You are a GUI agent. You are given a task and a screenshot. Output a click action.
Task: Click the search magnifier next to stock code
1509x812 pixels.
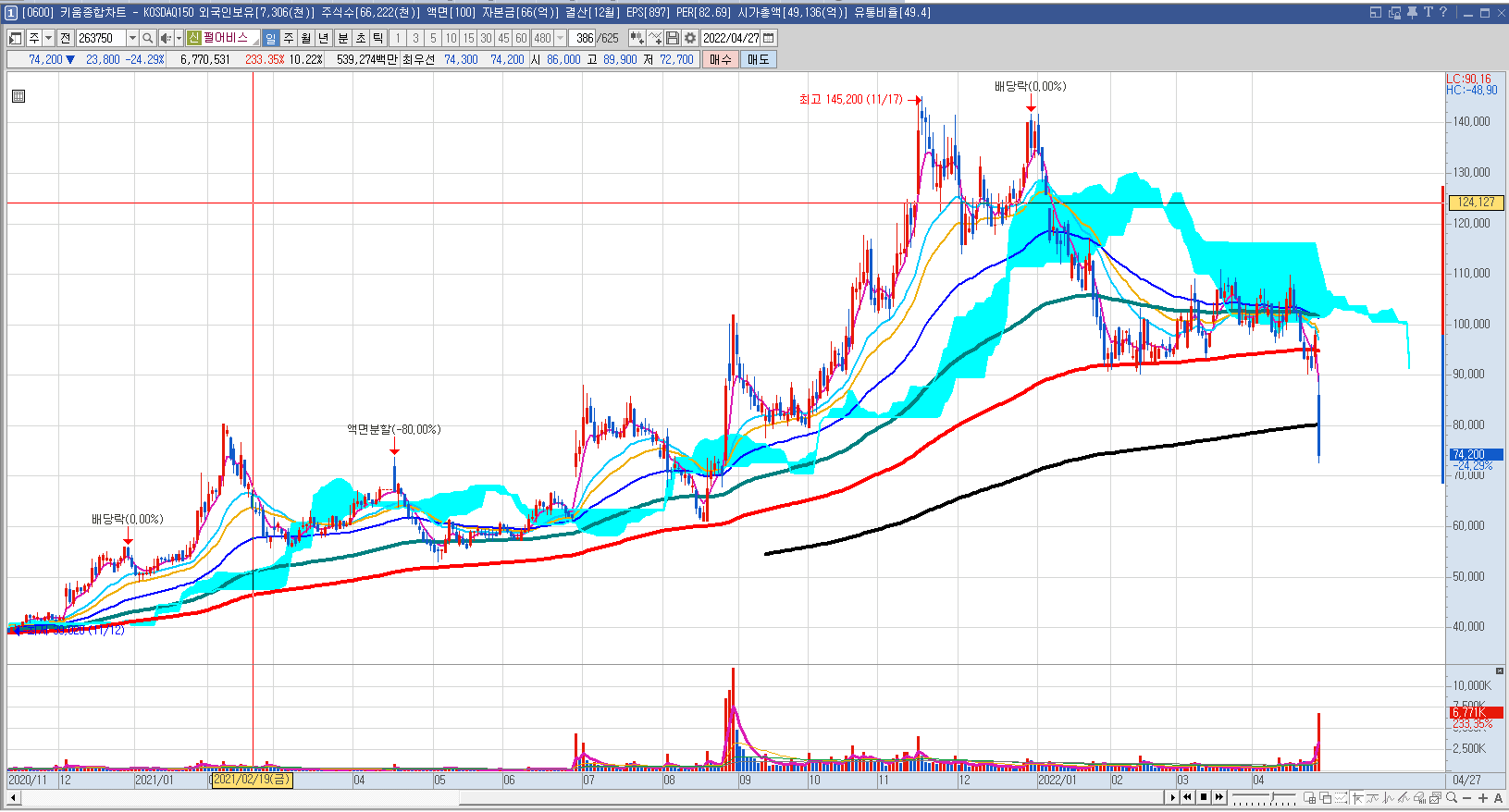click(x=148, y=38)
